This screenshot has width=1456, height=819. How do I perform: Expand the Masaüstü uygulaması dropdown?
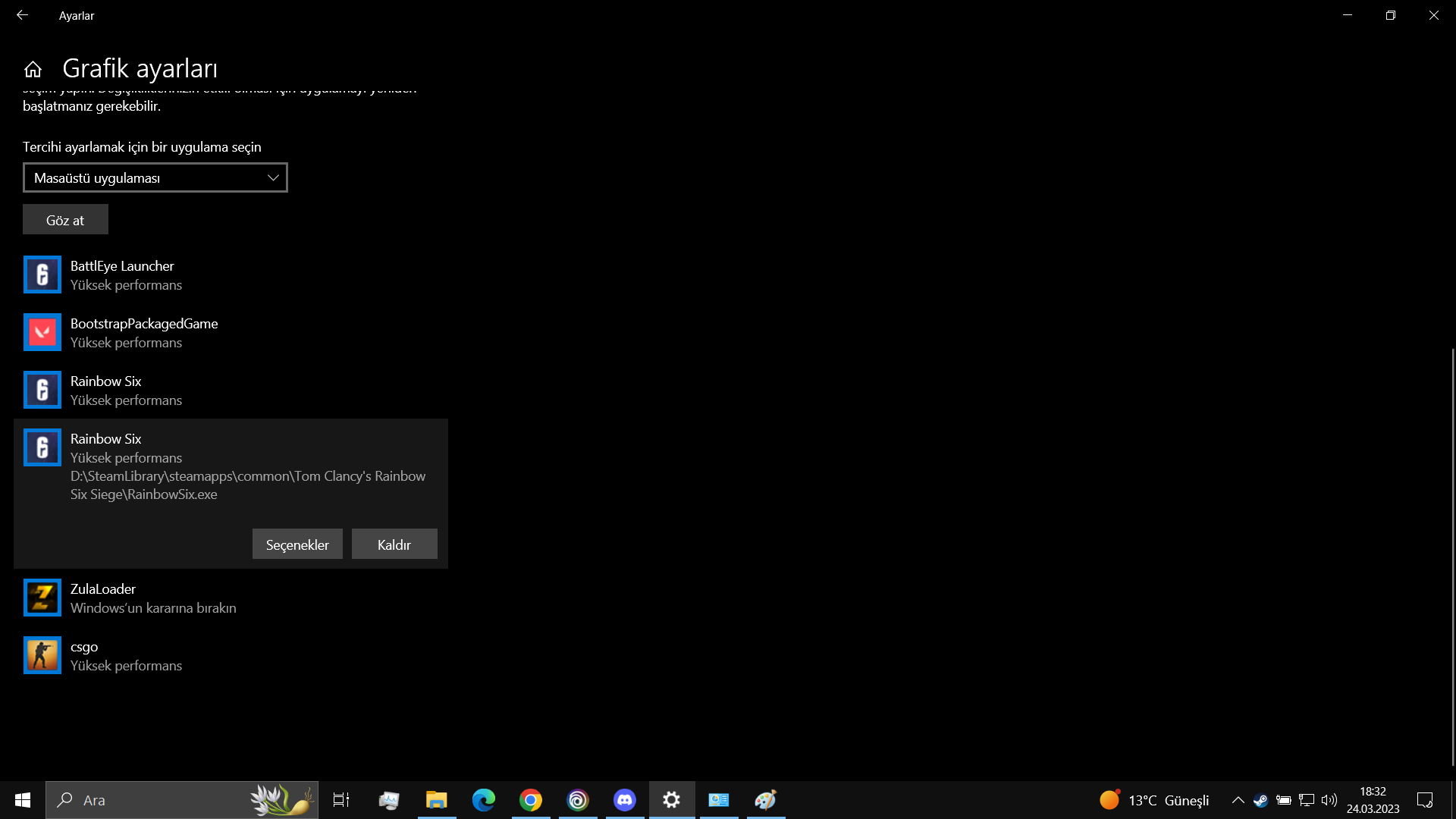coord(155,177)
